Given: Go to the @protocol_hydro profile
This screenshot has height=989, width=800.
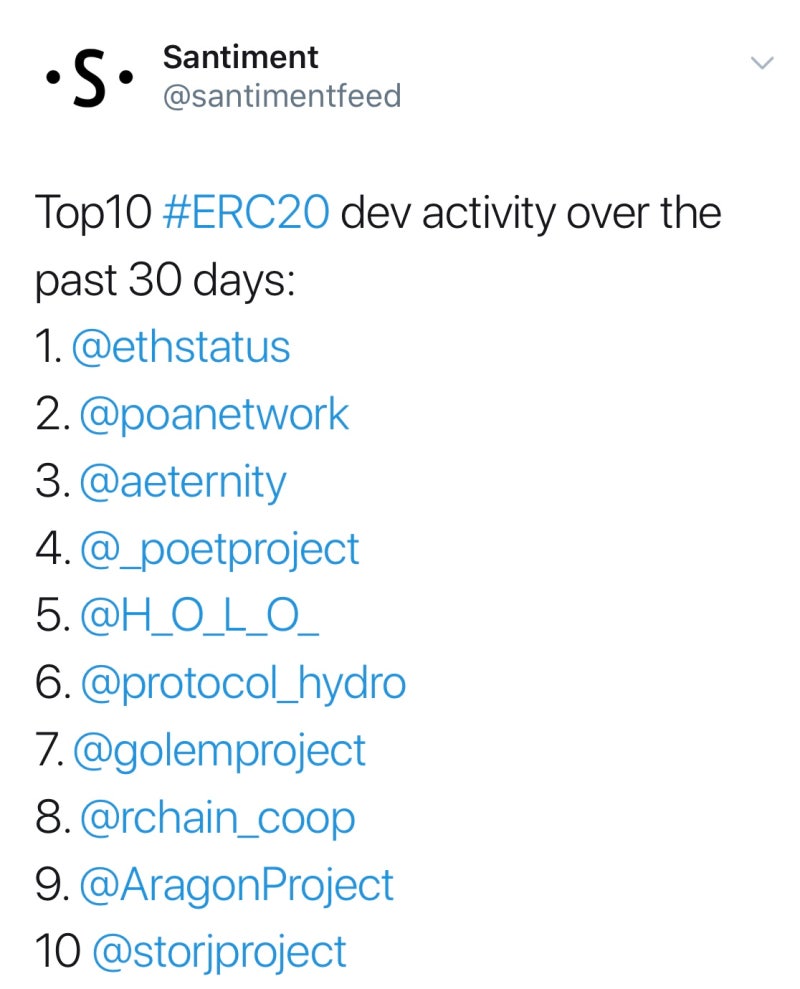Looking at the screenshot, I should [x=242, y=684].
